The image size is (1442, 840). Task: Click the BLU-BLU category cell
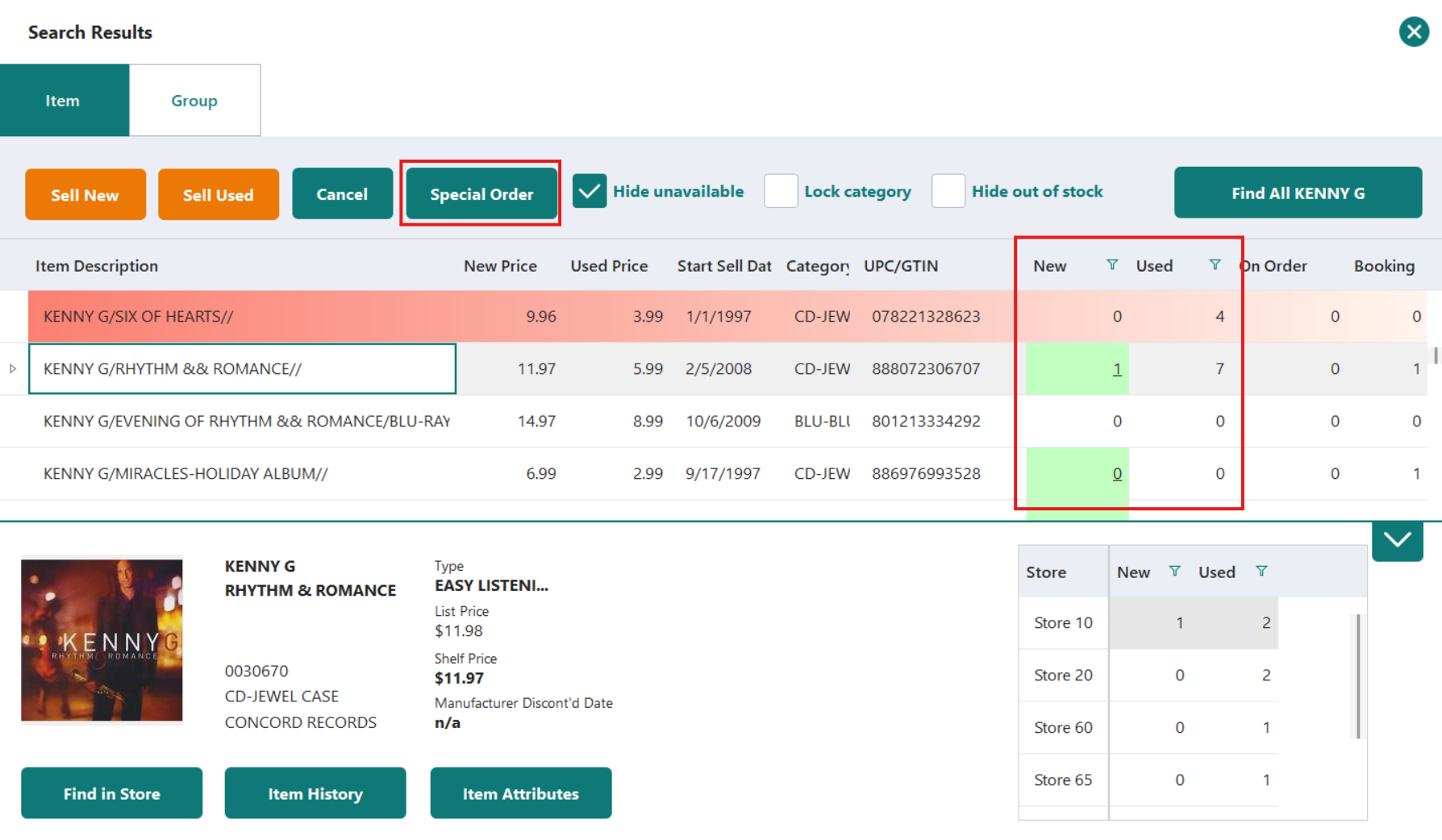pyautogui.click(x=822, y=421)
